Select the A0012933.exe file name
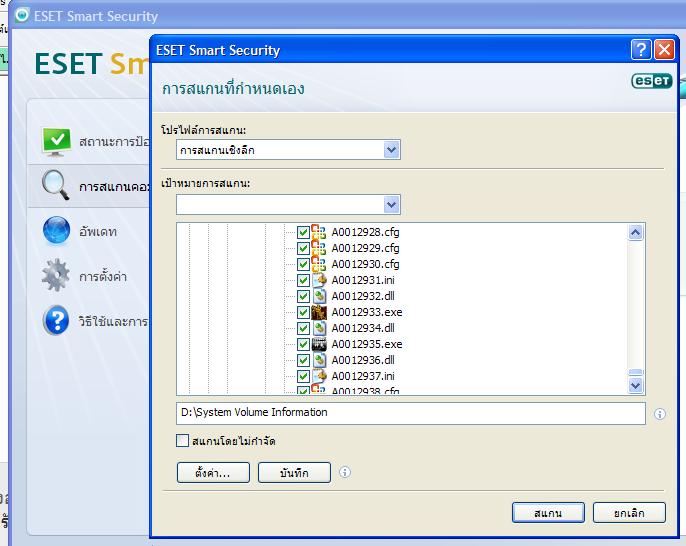This screenshot has height=546, width=686. (x=367, y=312)
